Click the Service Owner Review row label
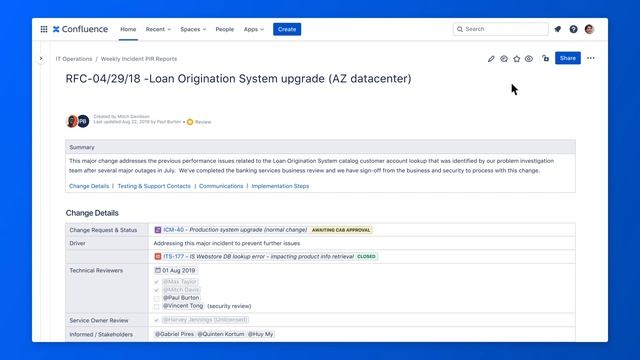This screenshot has width=640, height=360. (x=99, y=320)
